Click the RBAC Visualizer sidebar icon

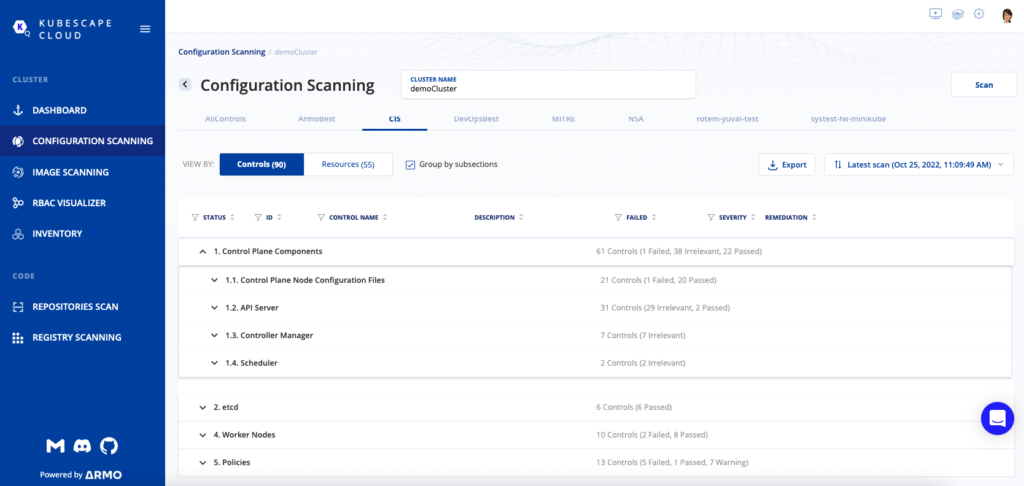click(18, 203)
